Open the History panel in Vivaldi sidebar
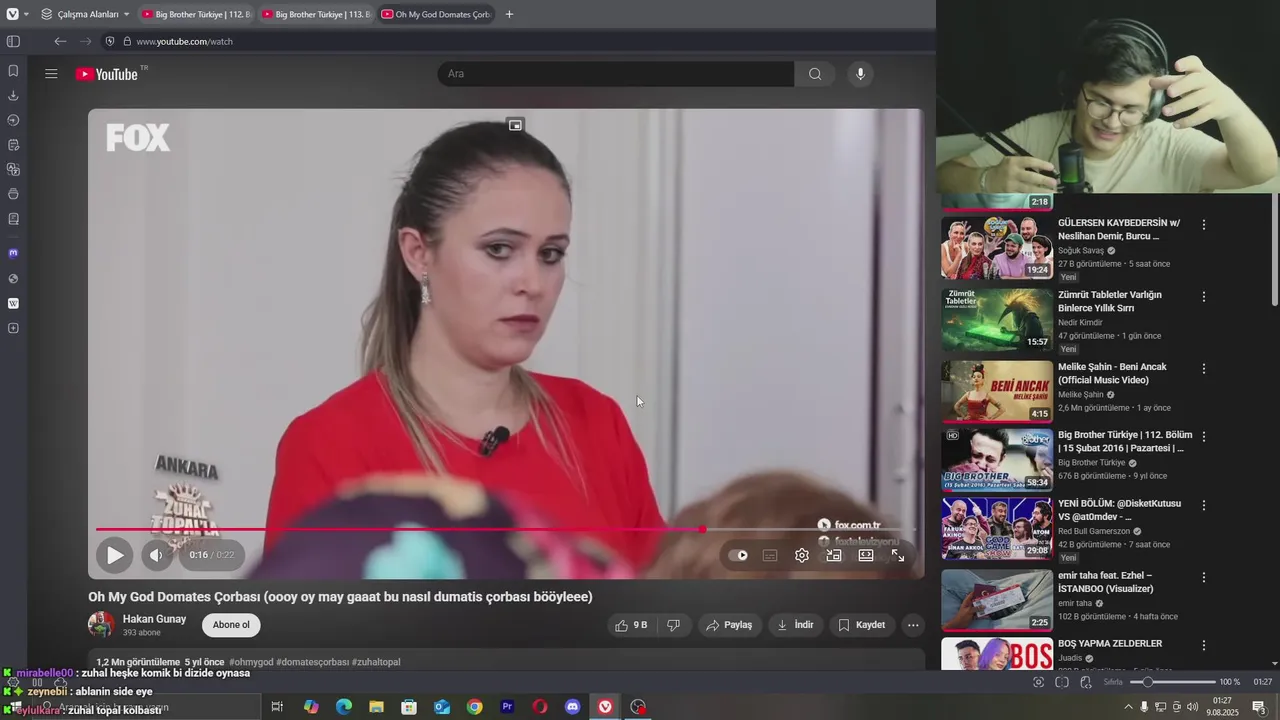This screenshot has width=1280, height=720. click(x=13, y=120)
